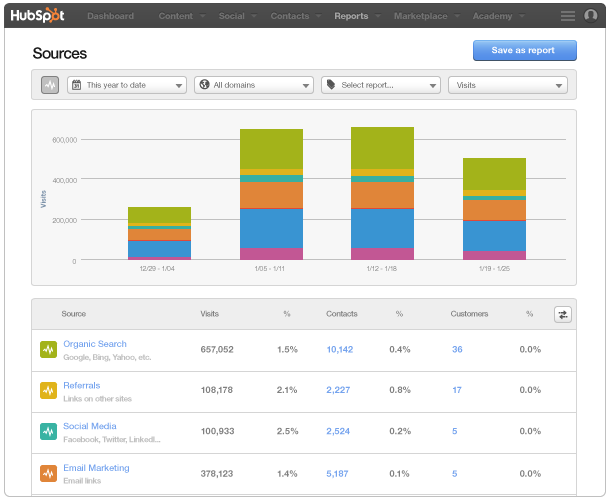Screen dimensions: 612x504
Task: Click the column swap arrows icon
Action: tap(563, 314)
